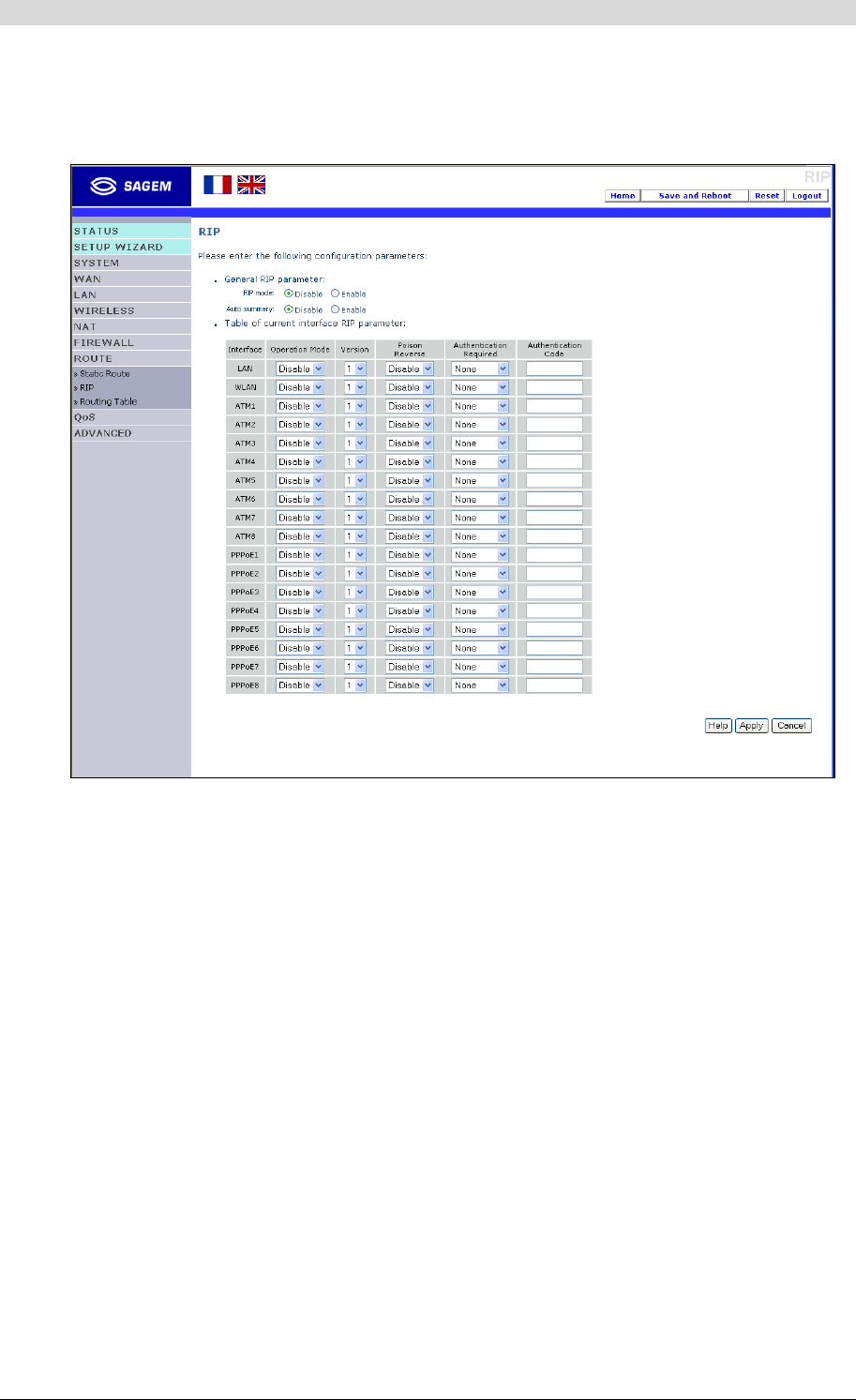This screenshot has width=856, height=1400.
Task: Open Authentication Required dropdown for PPPoE2 row
Action: 480,573
